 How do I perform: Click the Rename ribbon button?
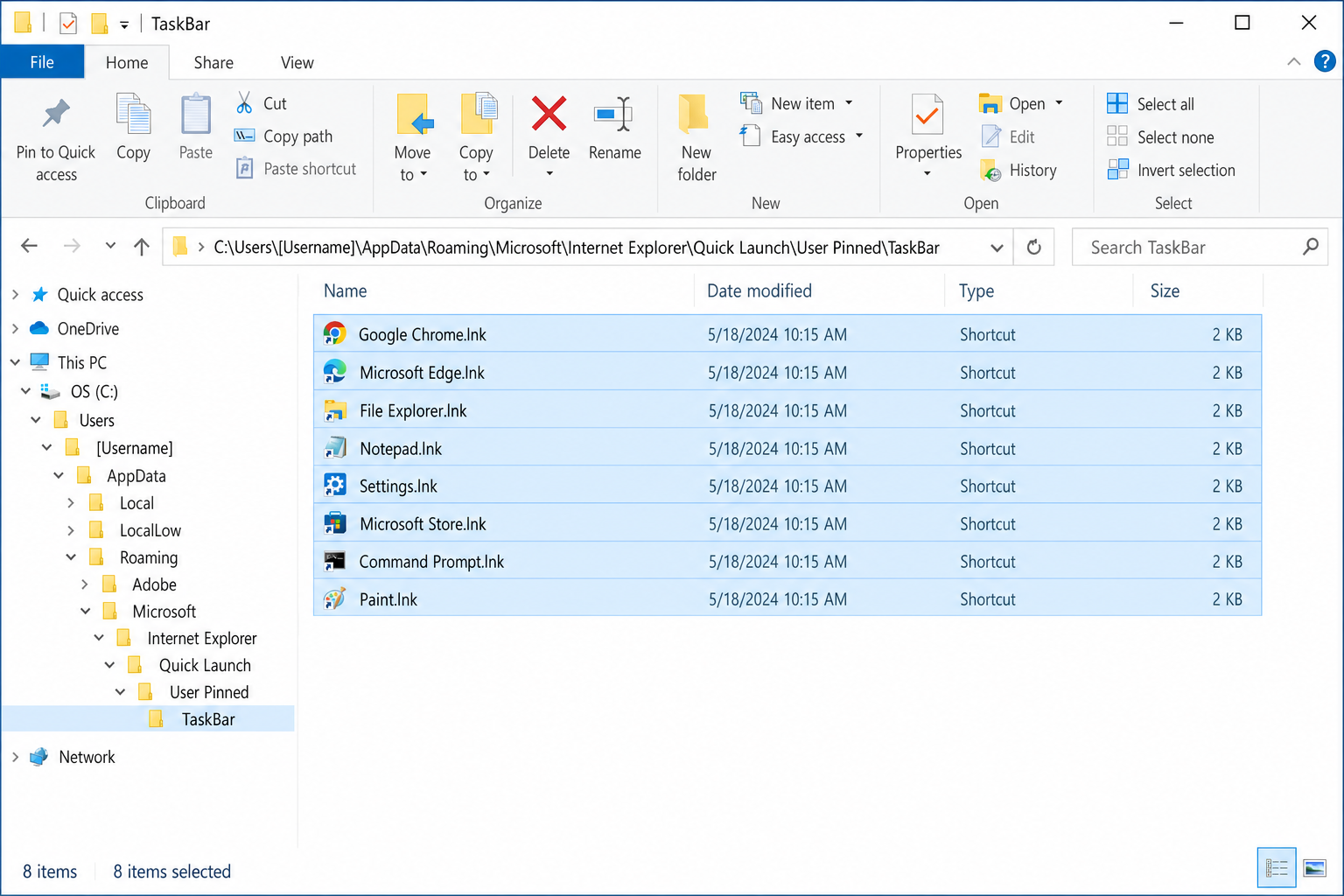tap(614, 128)
